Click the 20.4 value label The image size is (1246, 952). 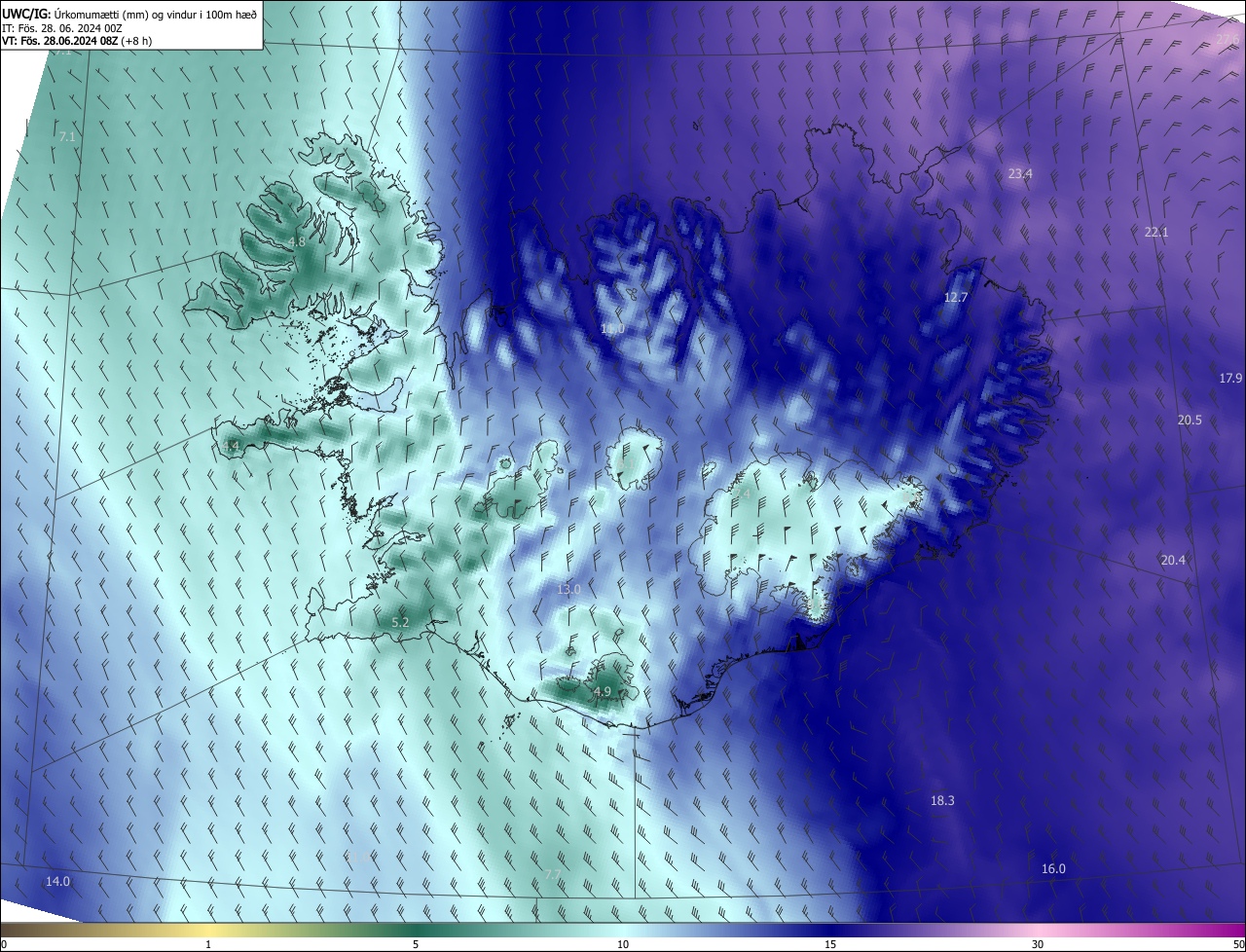pos(1173,560)
